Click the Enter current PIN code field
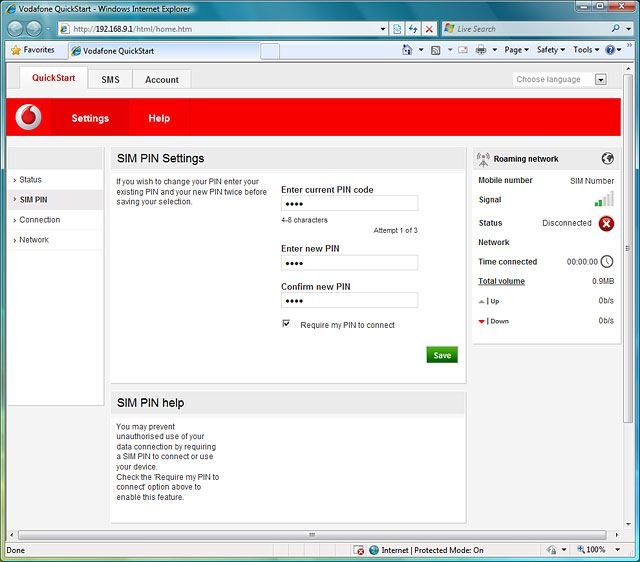The image size is (640, 562). (x=349, y=204)
